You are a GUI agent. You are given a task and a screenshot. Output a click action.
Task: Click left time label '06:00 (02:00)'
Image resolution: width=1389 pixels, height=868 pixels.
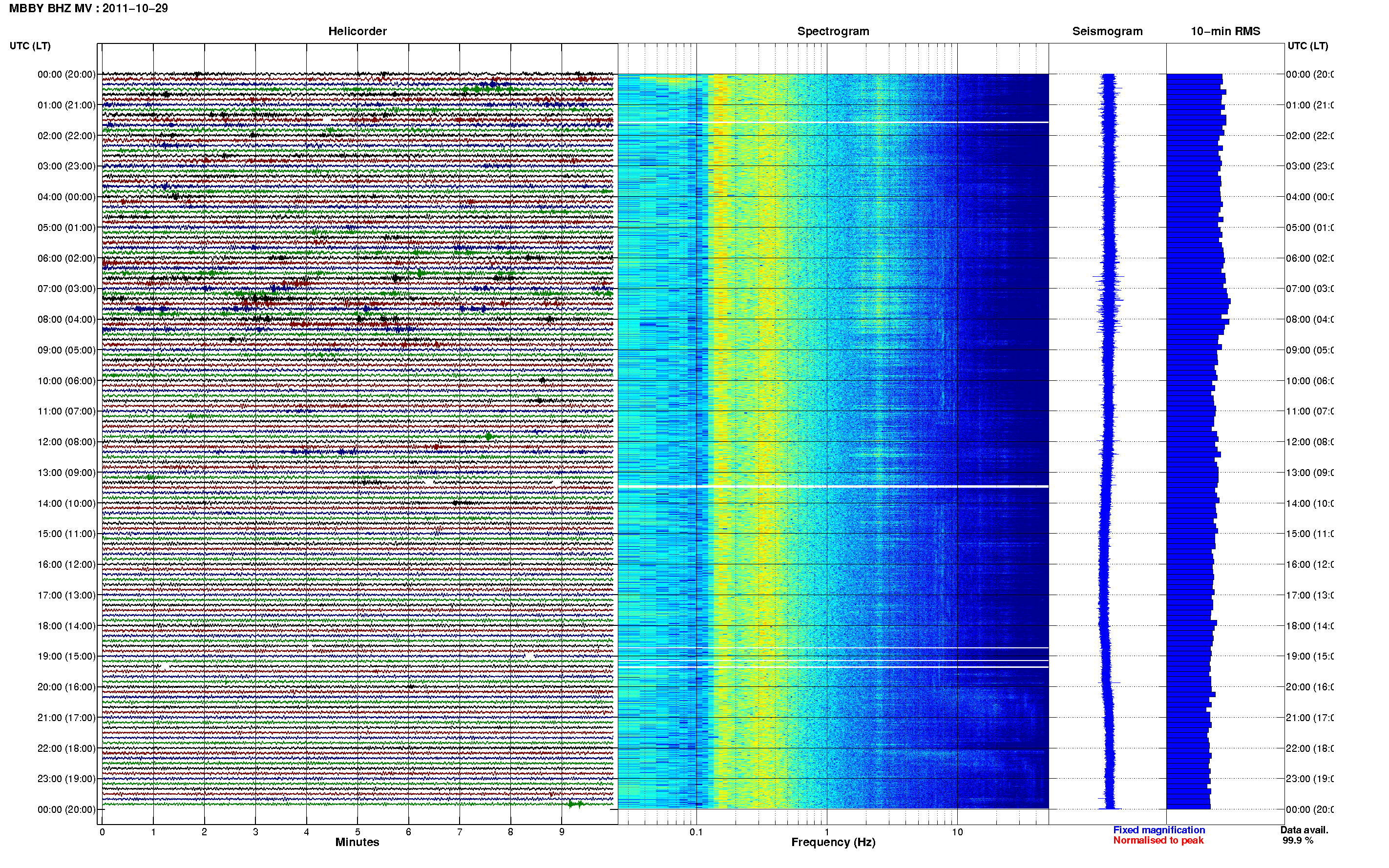coord(66,258)
